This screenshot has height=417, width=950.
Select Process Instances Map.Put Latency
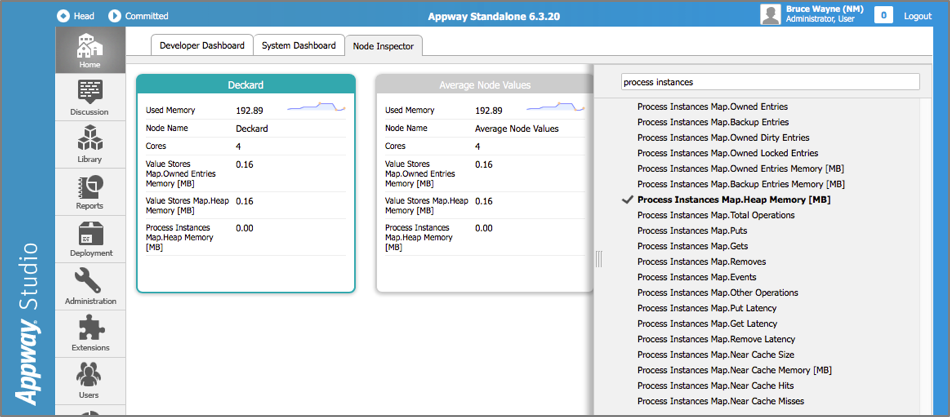(707, 308)
